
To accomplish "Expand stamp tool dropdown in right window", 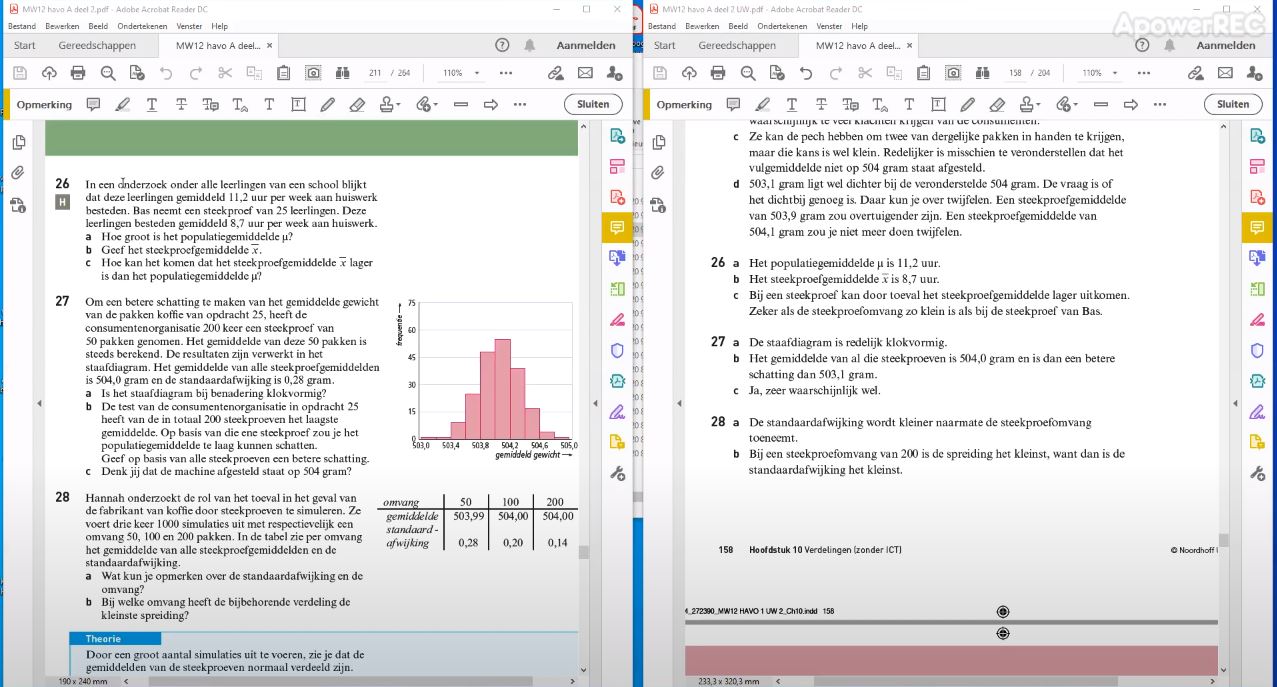I will pos(1037,104).
